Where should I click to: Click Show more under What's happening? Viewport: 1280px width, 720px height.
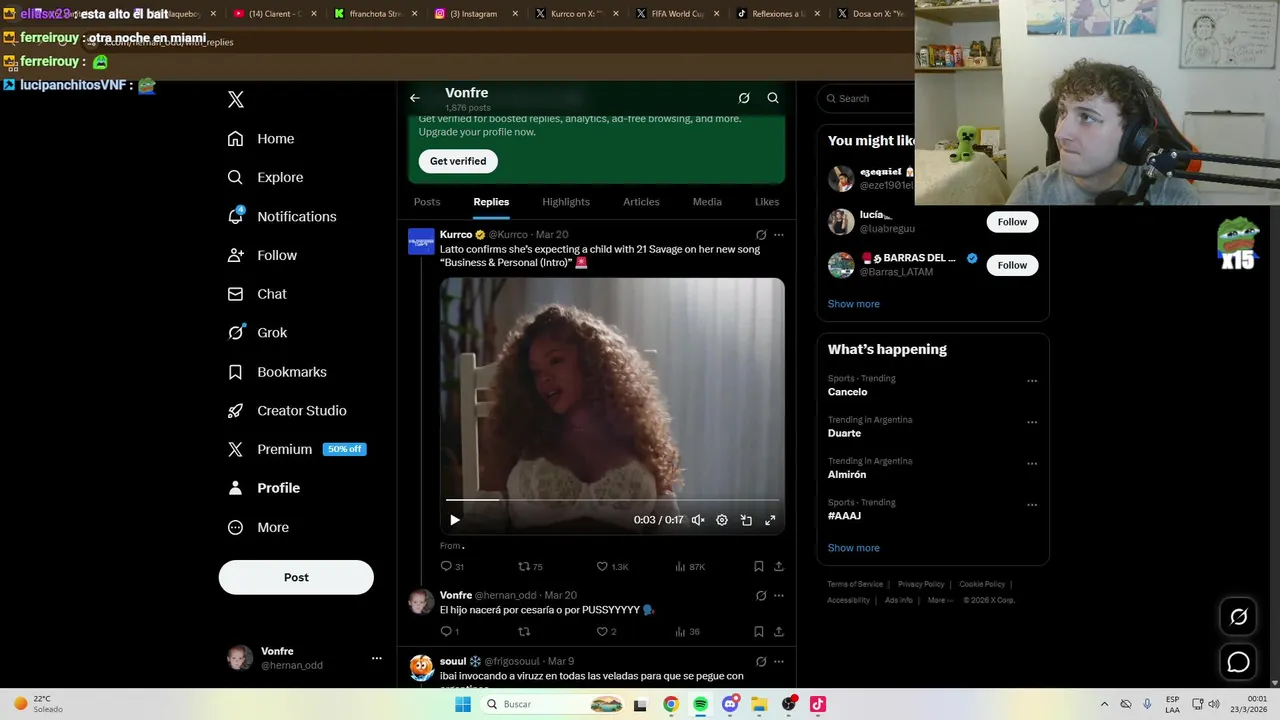coord(853,548)
